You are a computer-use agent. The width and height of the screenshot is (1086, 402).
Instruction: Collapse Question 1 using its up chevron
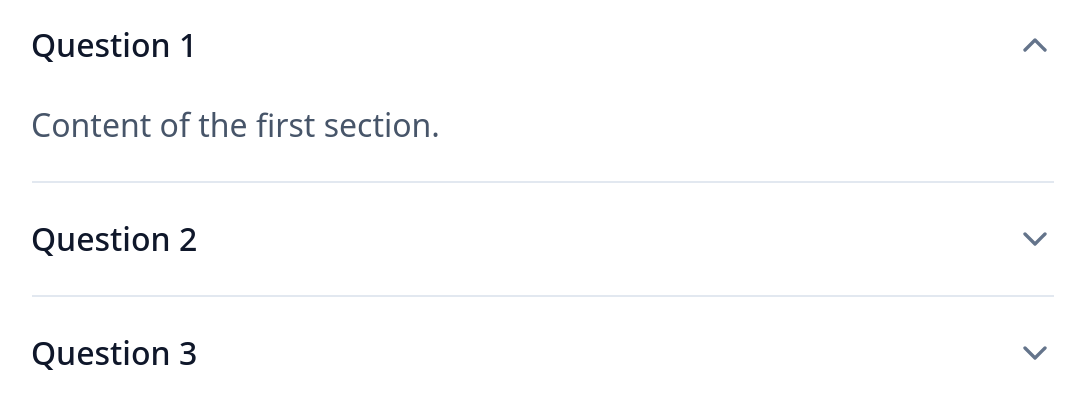(1035, 46)
